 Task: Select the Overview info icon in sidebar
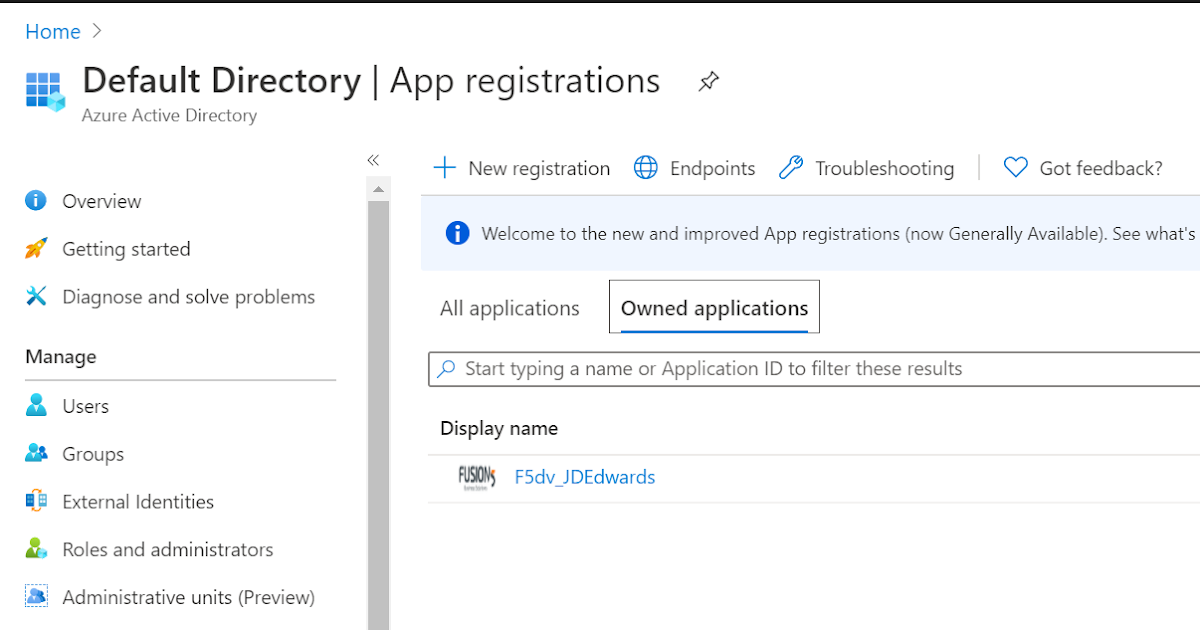tap(37, 200)
